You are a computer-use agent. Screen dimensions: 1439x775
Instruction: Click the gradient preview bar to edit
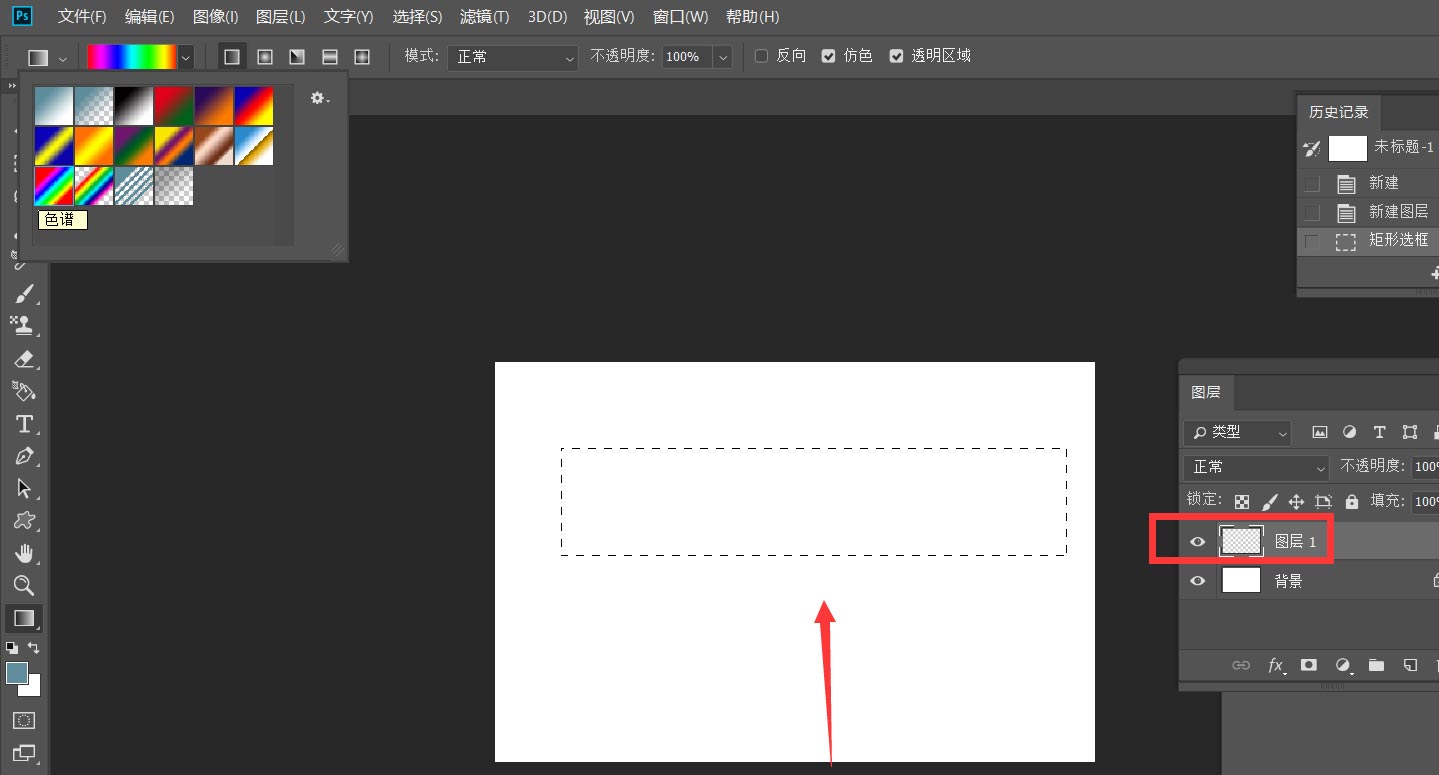click(132, 58)
